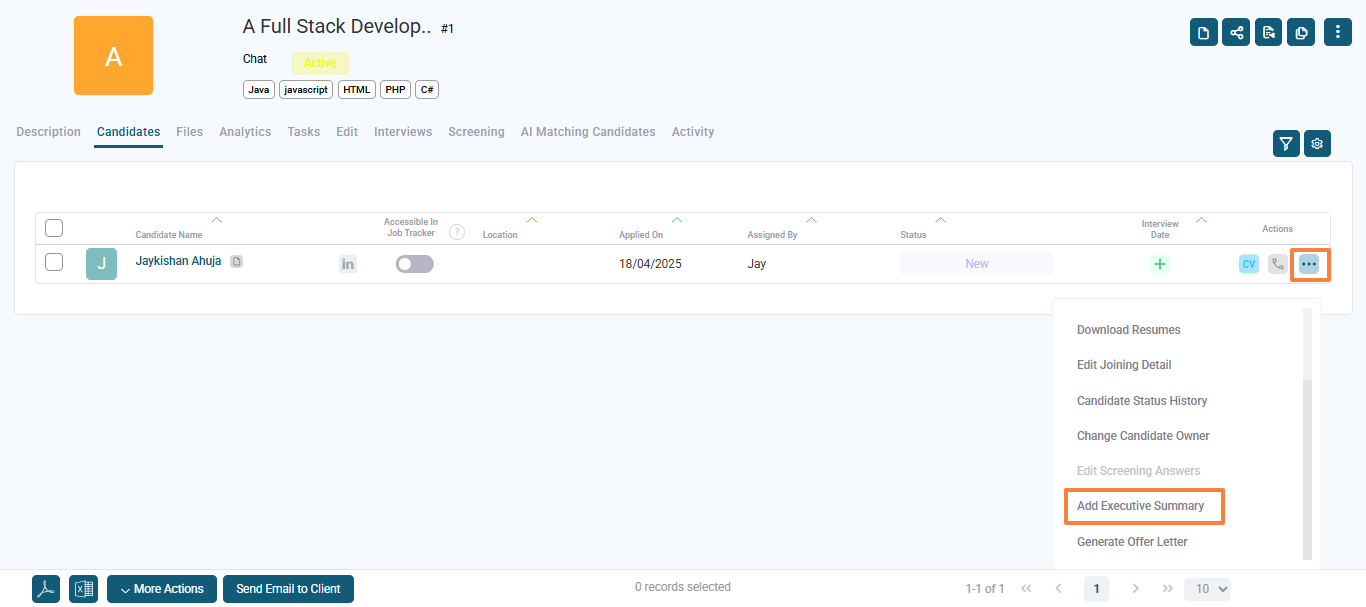Click the Chat link under job title
This screenshot has height=607, width=1366.
tap(255, 59)
